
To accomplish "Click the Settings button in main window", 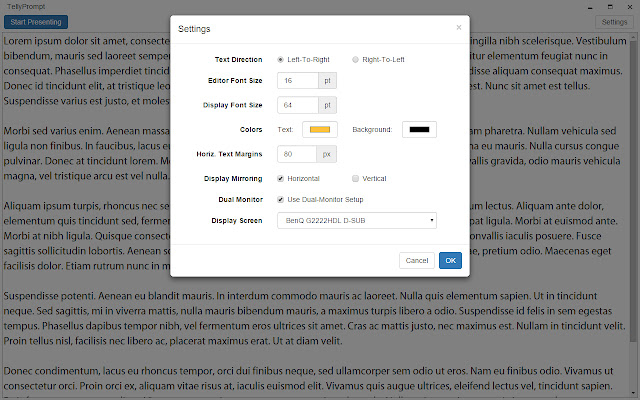I will (614, 22).
